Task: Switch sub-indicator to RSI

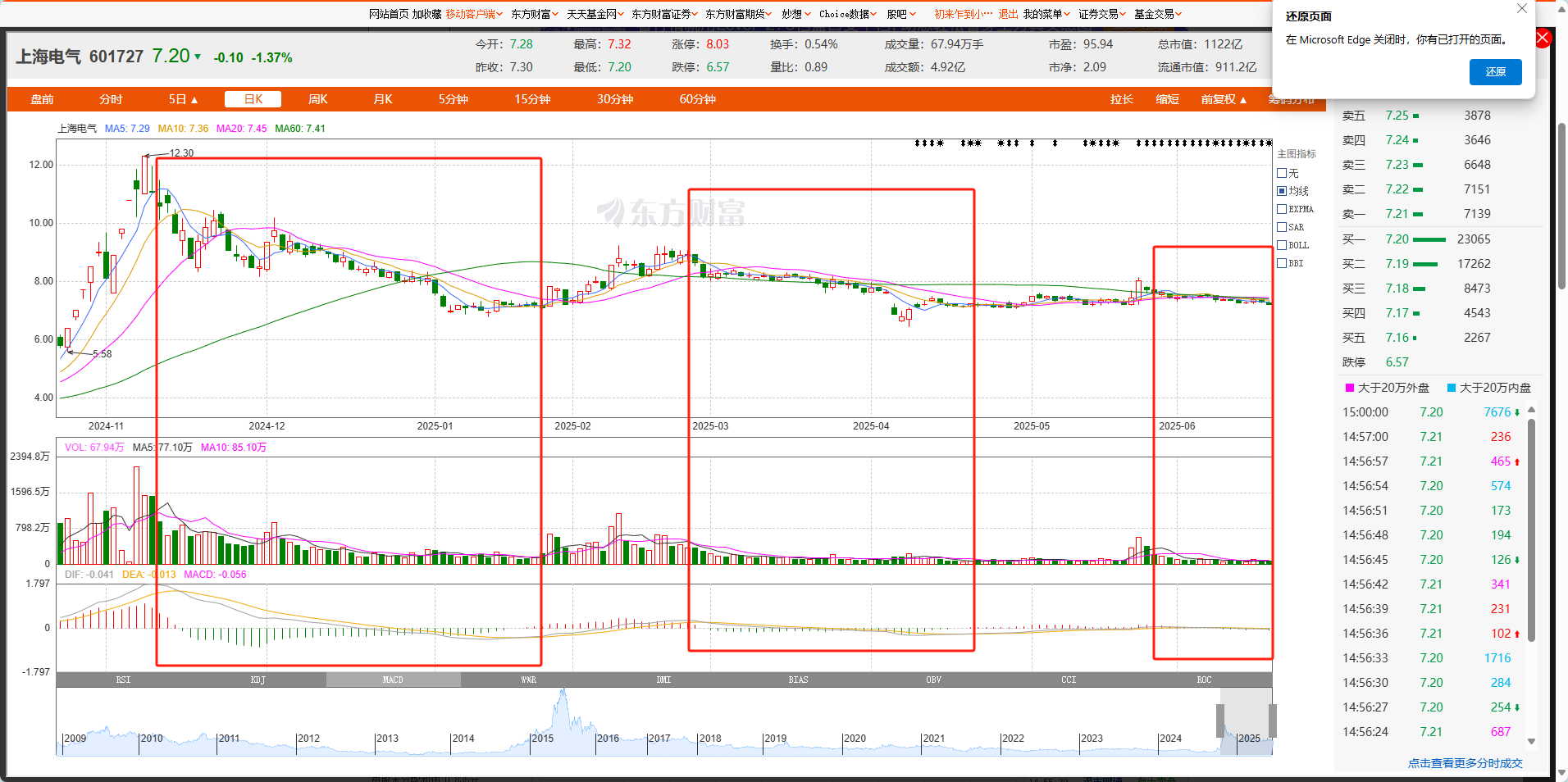Action: tap(124, 680)
